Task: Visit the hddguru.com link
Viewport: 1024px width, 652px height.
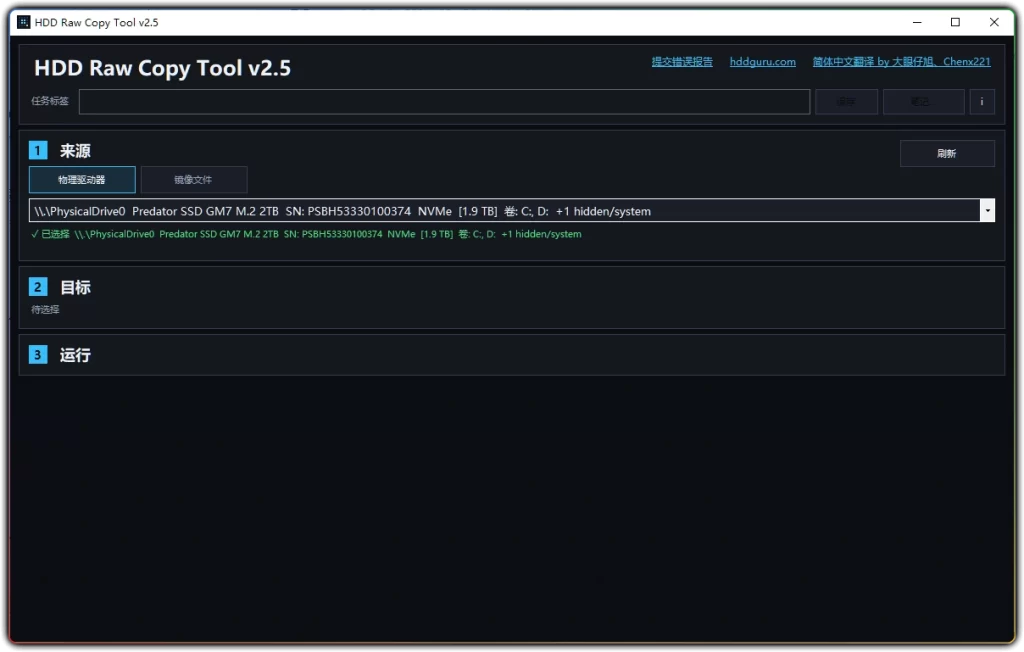Action: (763, 62)
